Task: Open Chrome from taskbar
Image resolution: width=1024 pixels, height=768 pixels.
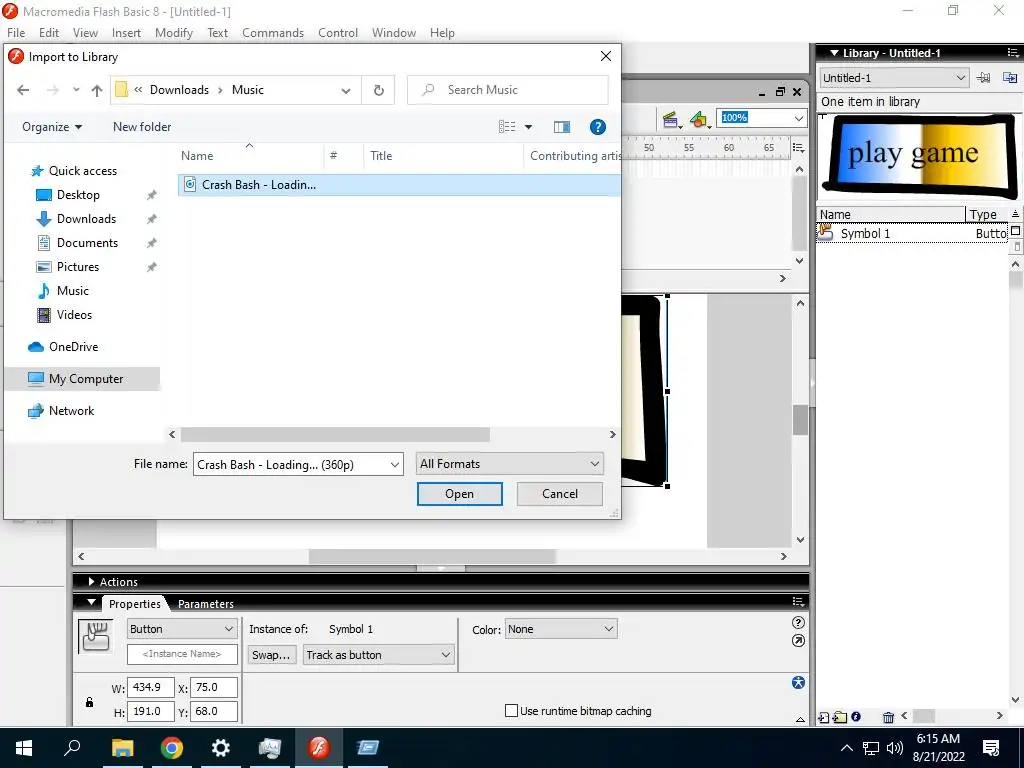Action: 172,747
